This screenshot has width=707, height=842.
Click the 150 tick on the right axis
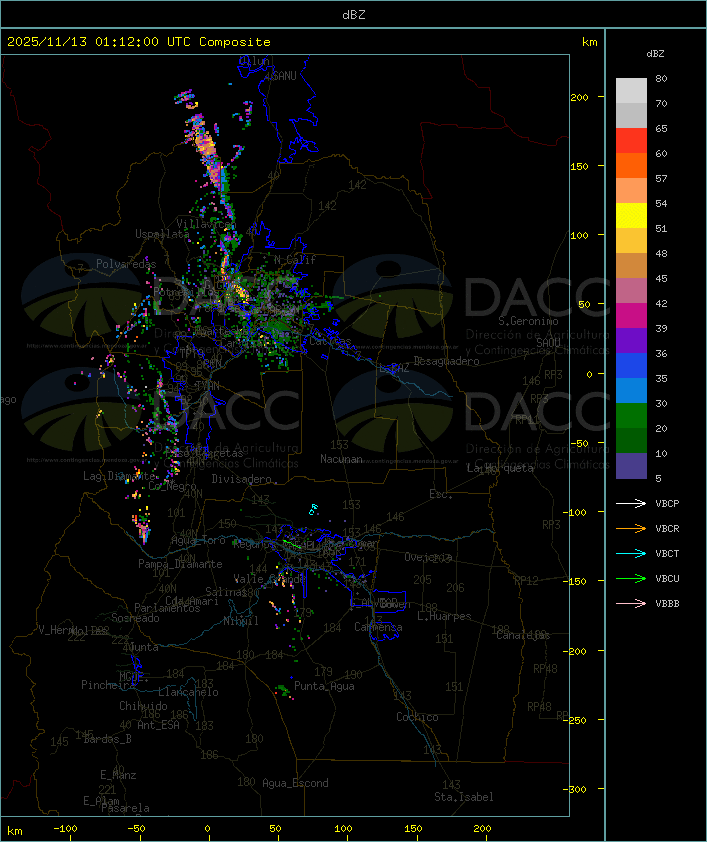(x=579, y=166)
